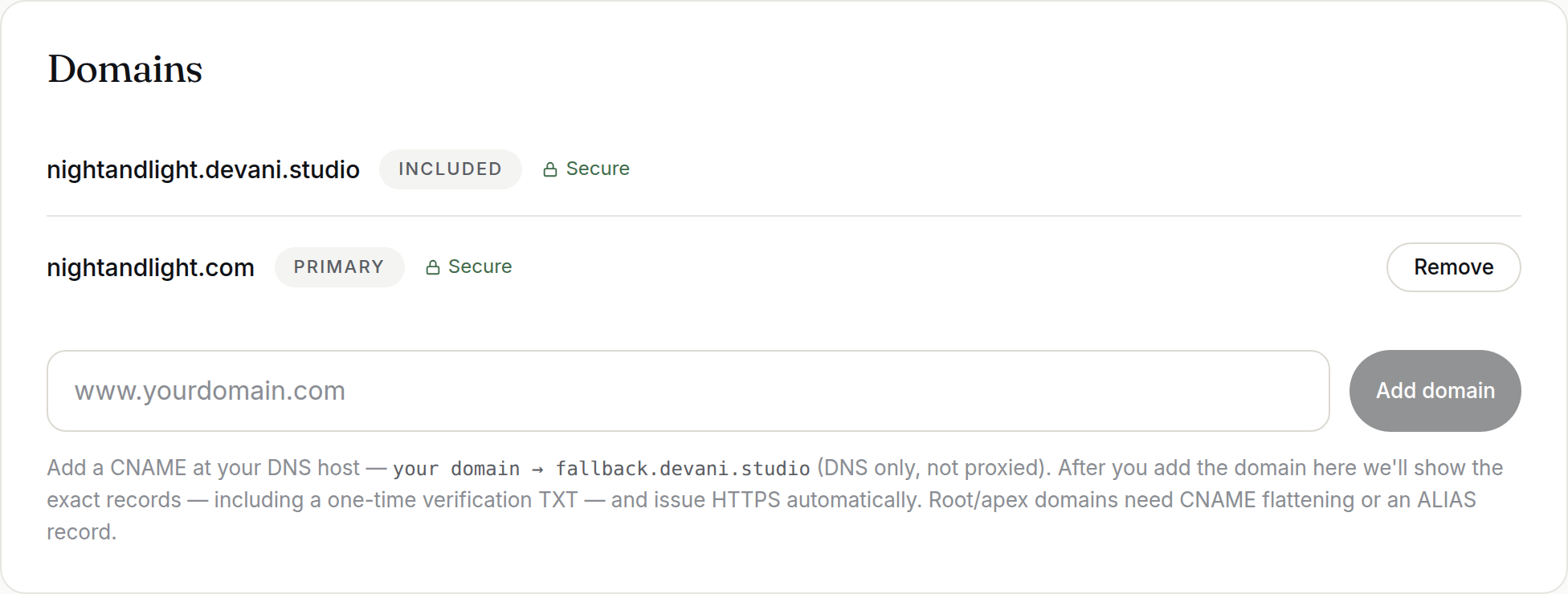Click the lock icon beside nightandlight.devani.studio

point(550,169)
